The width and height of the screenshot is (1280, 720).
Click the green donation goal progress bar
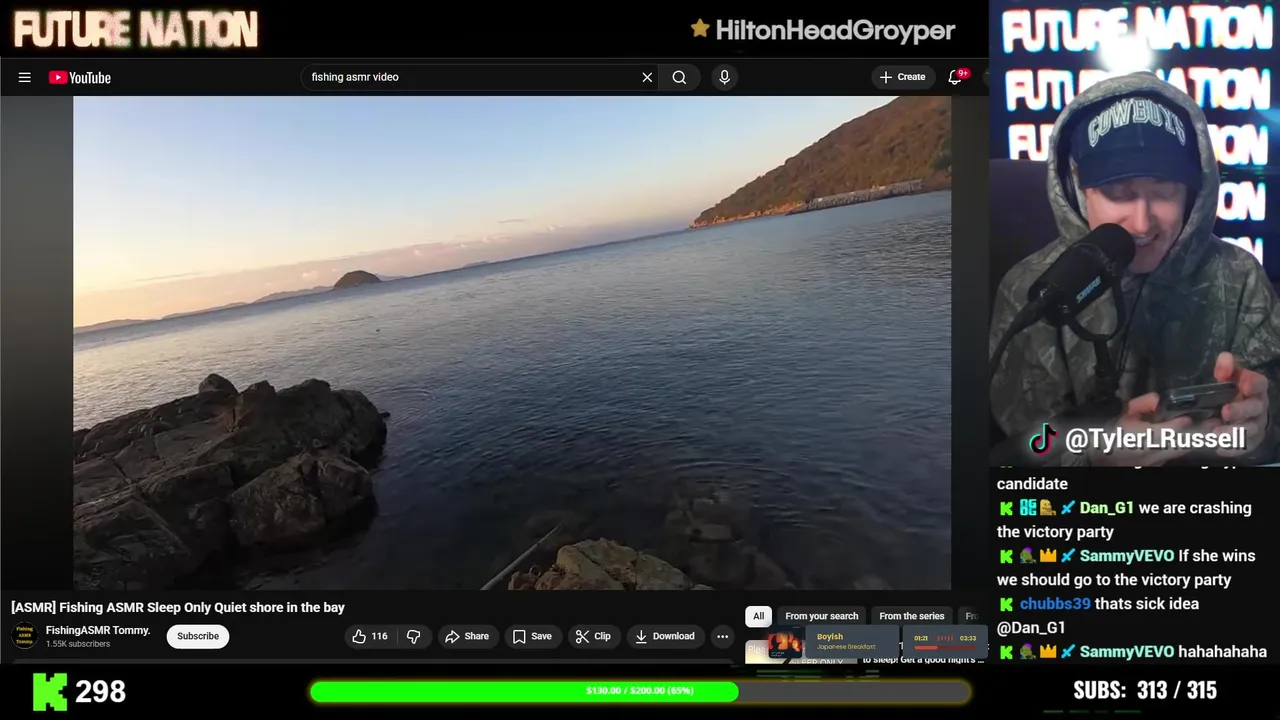[x=640, y=691]
